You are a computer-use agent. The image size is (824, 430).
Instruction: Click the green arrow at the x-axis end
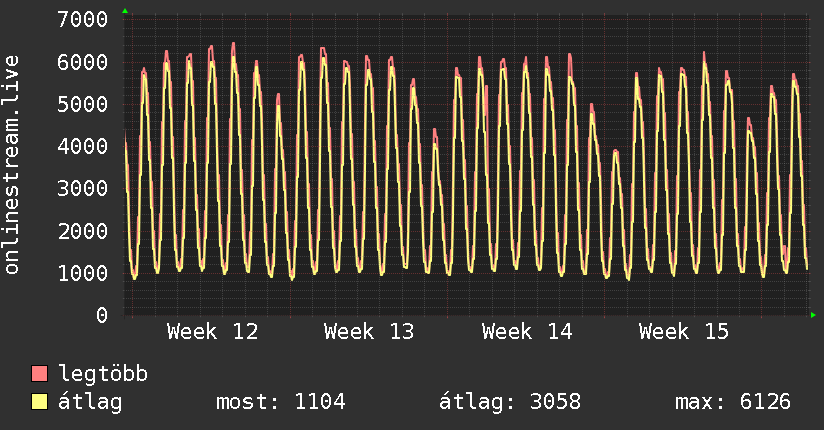pyautogui.click(x=814, y=315)
